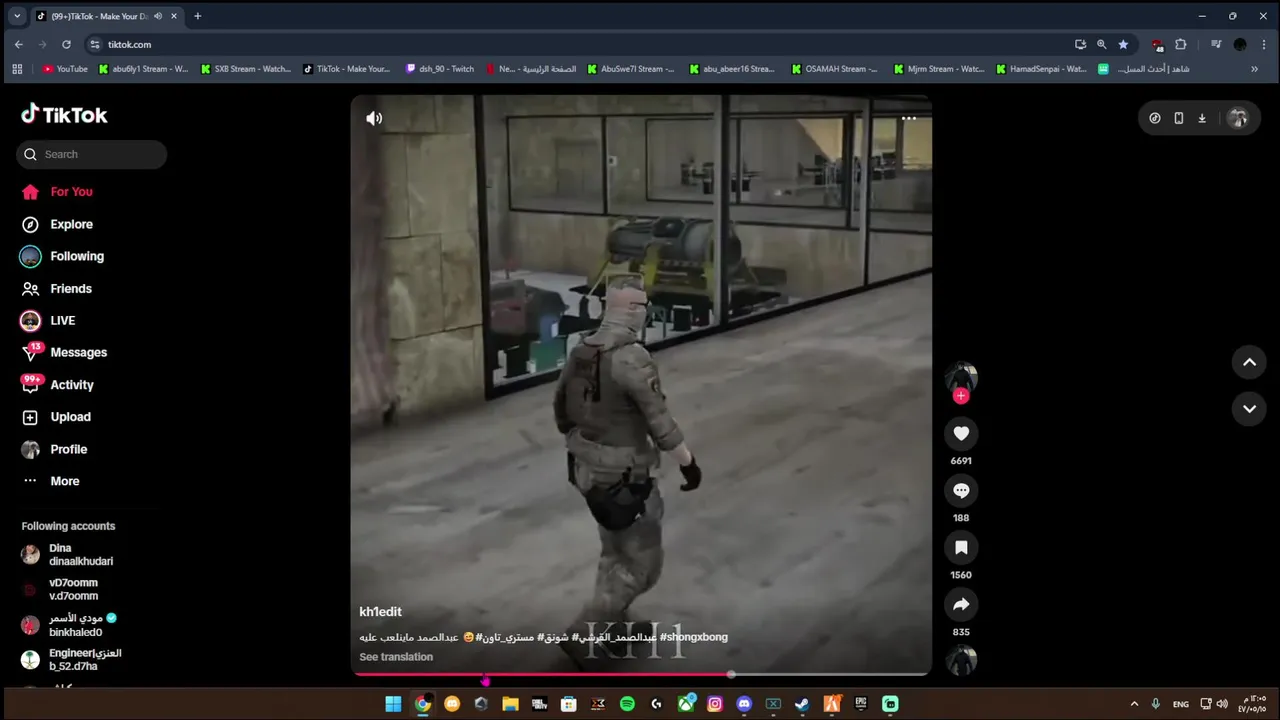Open the sound disc thumbnail below share
The width and height of the screenshot is (1280, 720).
point(961,660)
